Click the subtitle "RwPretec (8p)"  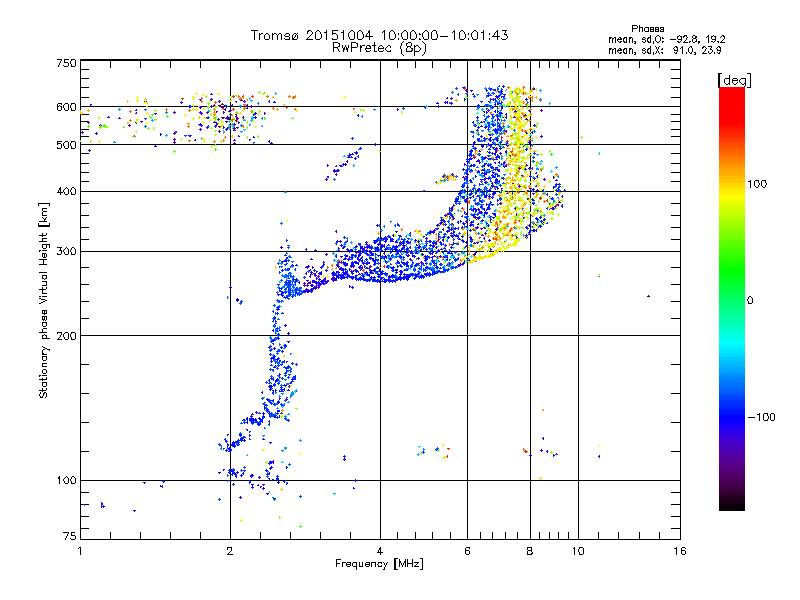[x=379, y=48]
